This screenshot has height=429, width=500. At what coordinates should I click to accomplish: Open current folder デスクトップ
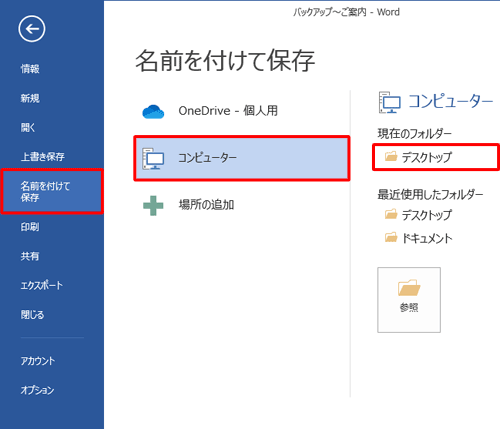[436, 157]
